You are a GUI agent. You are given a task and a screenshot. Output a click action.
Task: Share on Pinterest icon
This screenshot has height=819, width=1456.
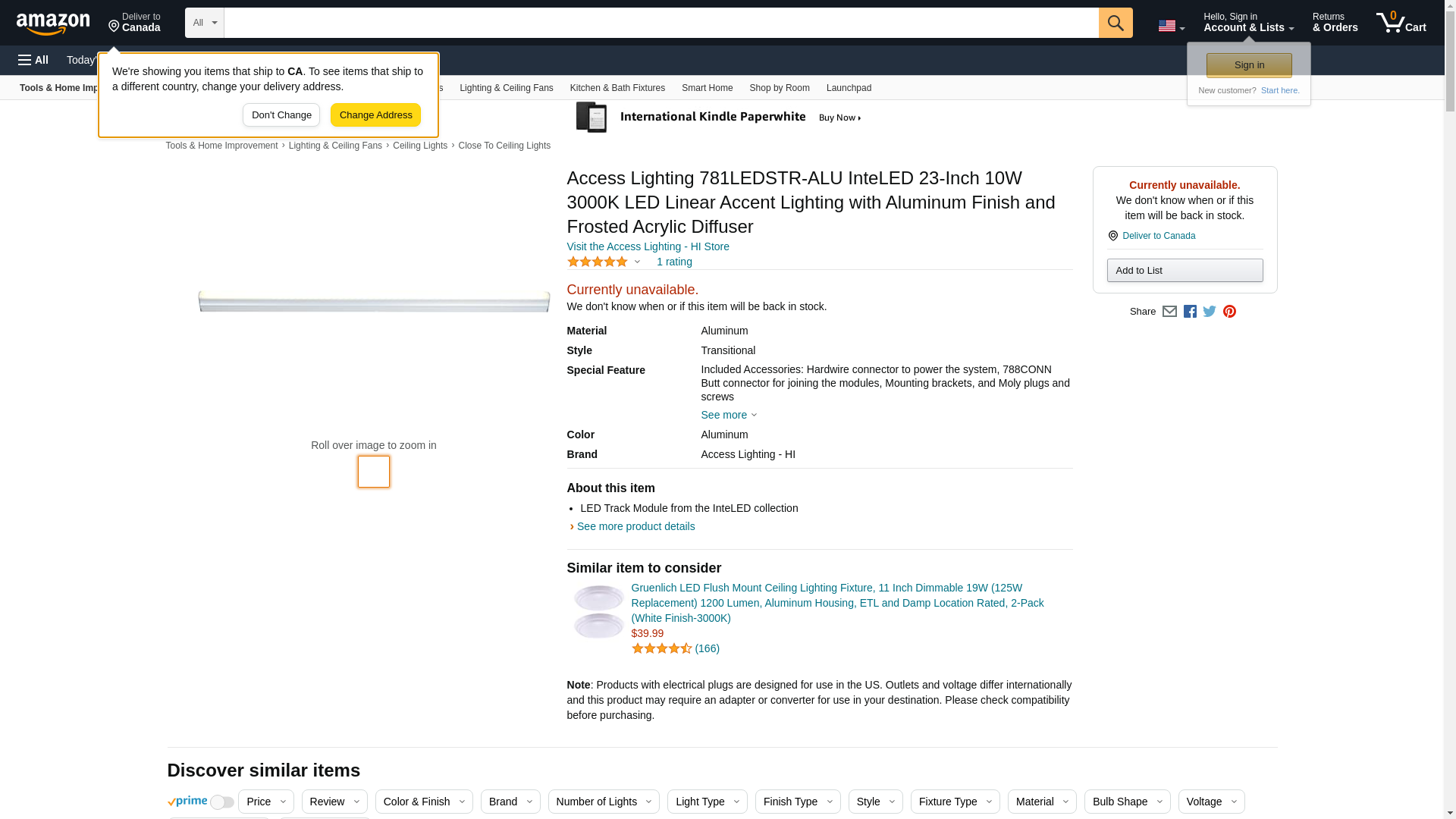(1229, 312)
